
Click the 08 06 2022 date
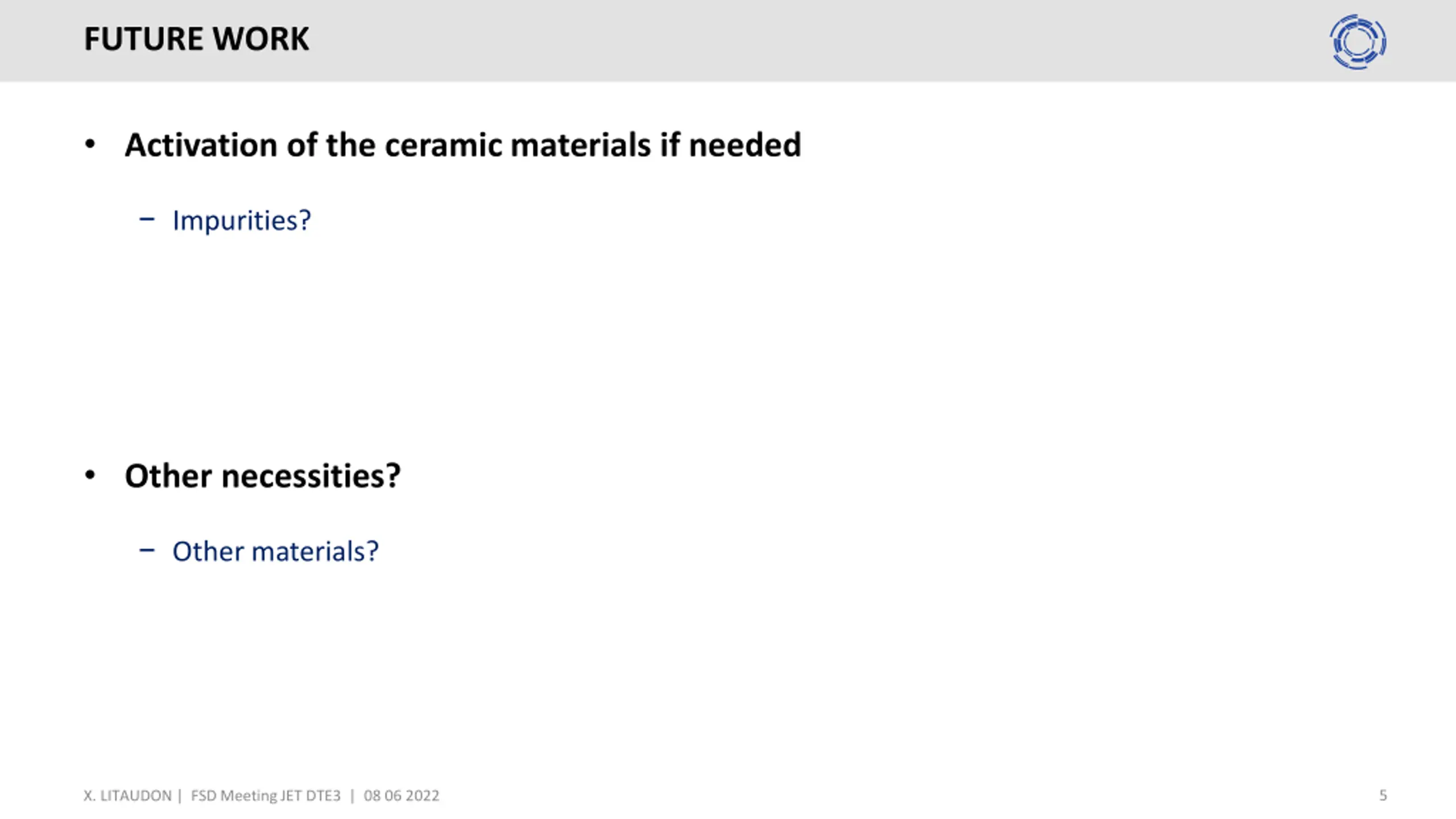402,796
